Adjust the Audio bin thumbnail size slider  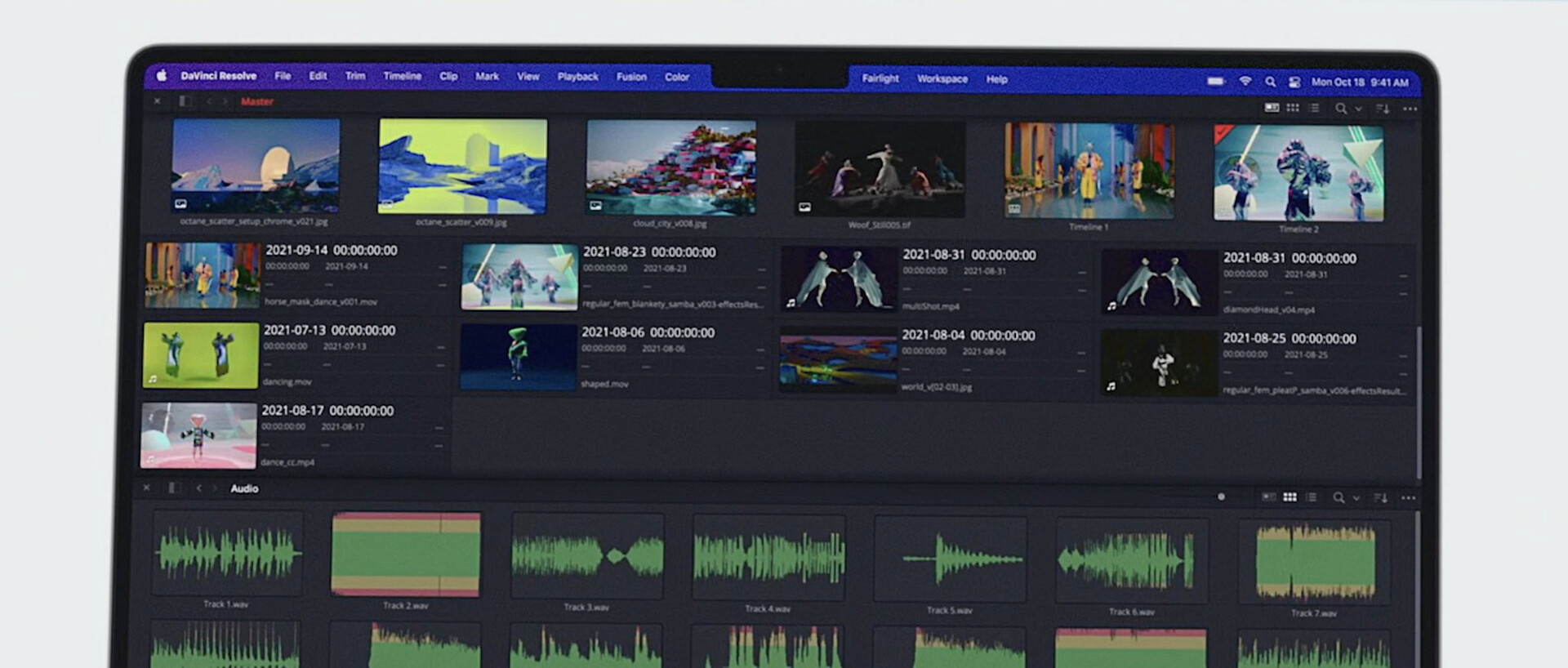(x=1222, y=497)
